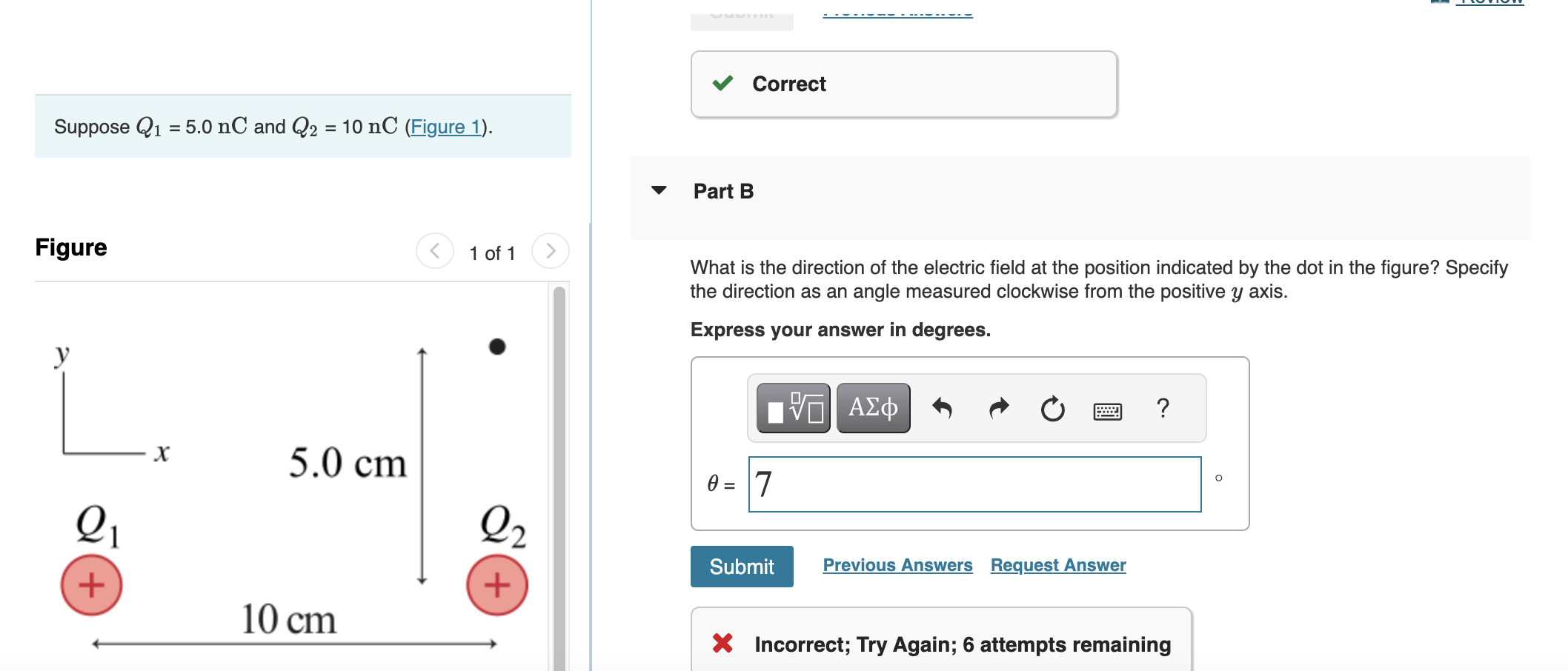The image size is (1568, 671).
Task: Request the answer for Part B
Action: (x=1058, y=564)
